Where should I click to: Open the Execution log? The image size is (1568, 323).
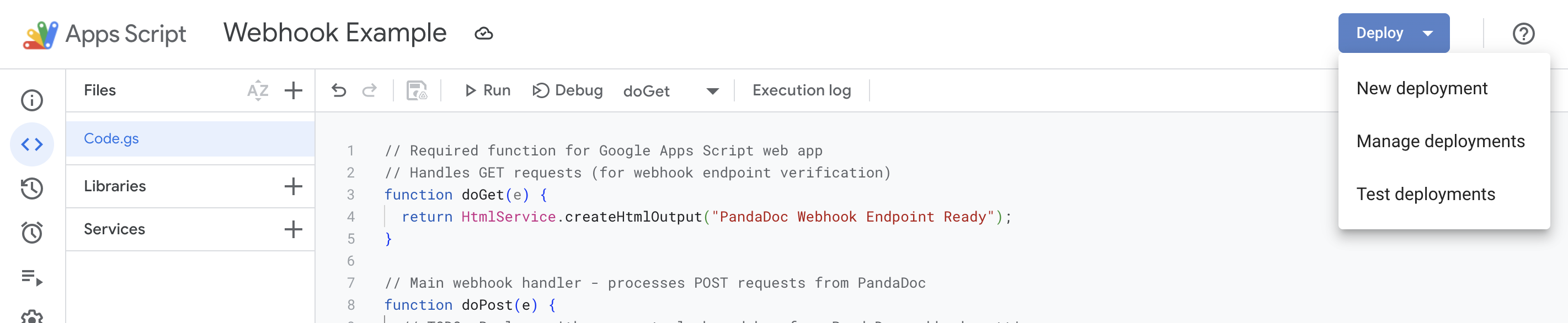click(802, 90)
